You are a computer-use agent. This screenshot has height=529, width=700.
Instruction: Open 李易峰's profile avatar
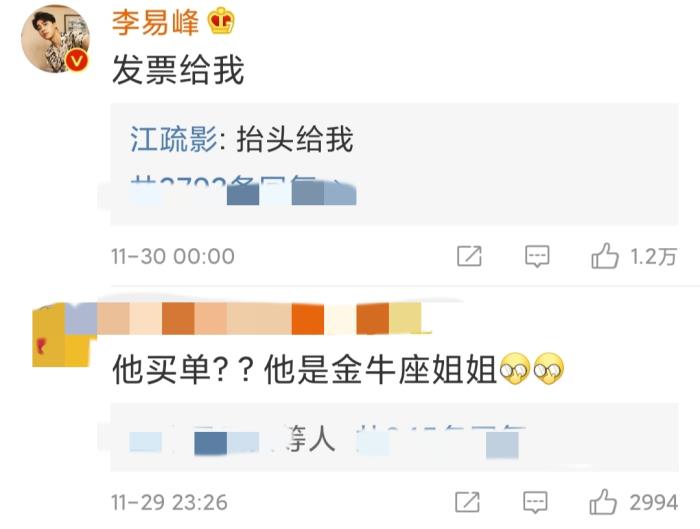55,39
